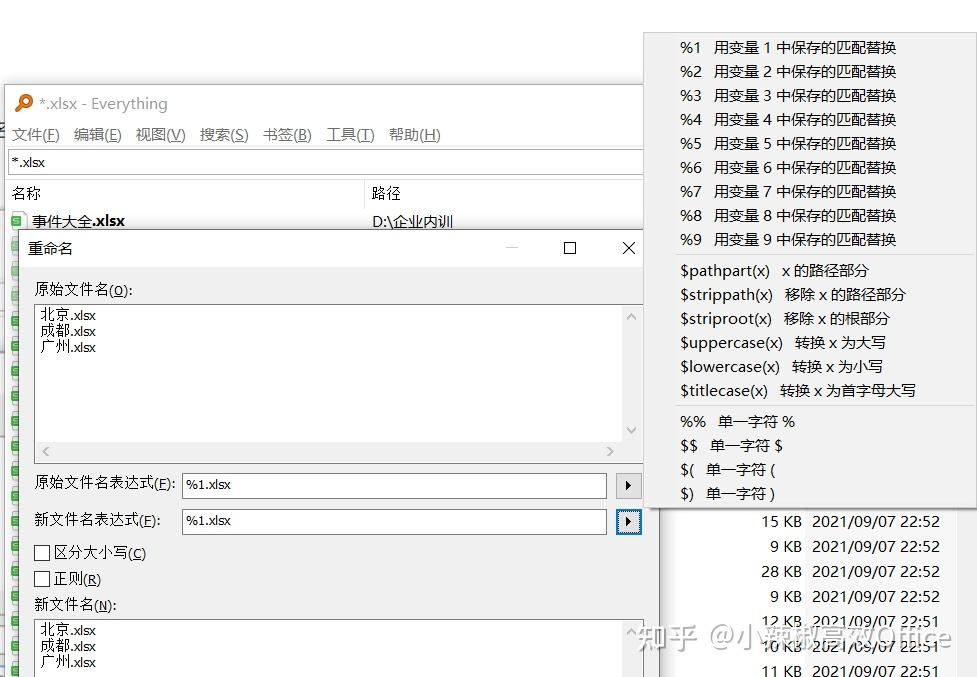Select $pathpart(x) x 的路径部分 entry
Screen dimensions: 977x677
[x=774, y=271]
